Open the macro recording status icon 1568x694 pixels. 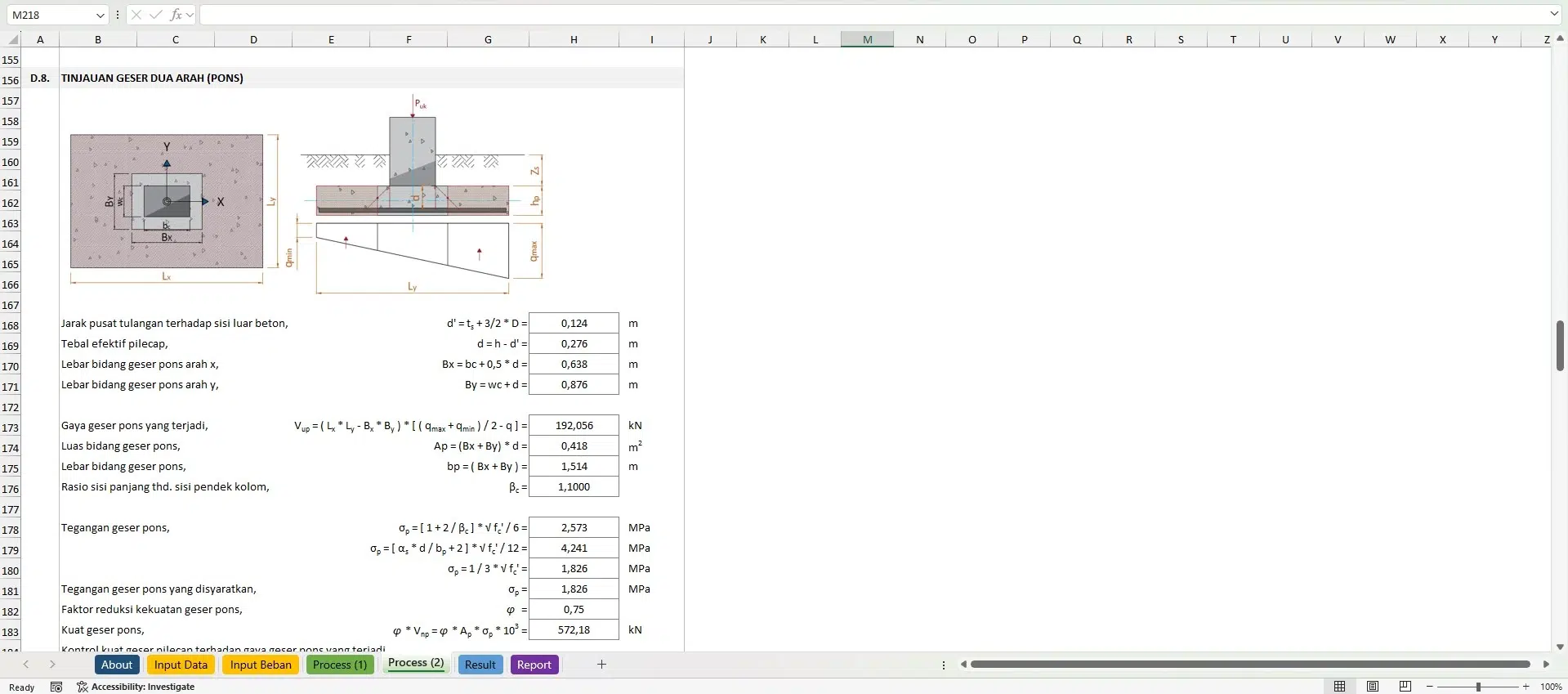click(x=56, y=687)
